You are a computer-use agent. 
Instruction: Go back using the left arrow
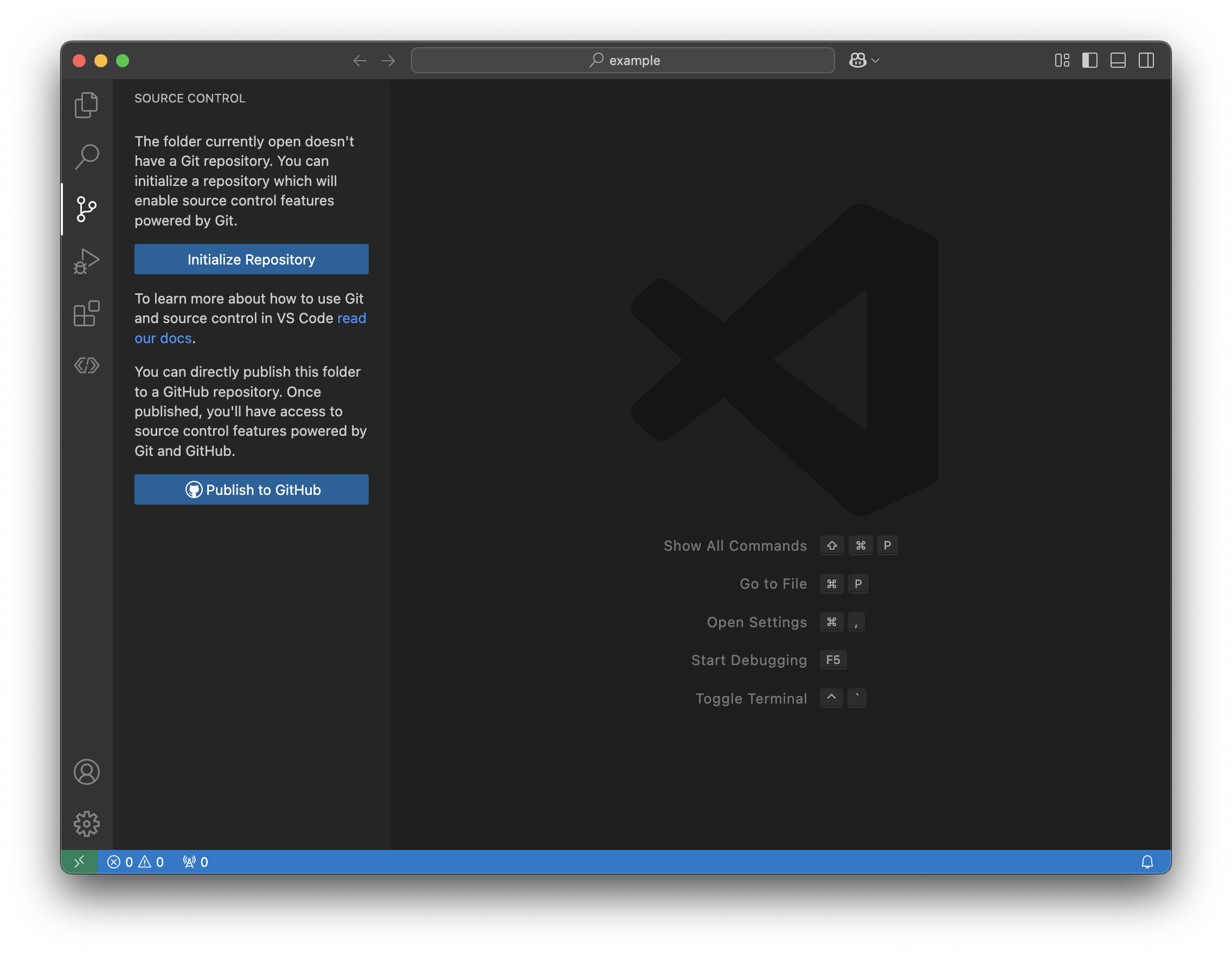pyautogui.click(x=360, y=60)
